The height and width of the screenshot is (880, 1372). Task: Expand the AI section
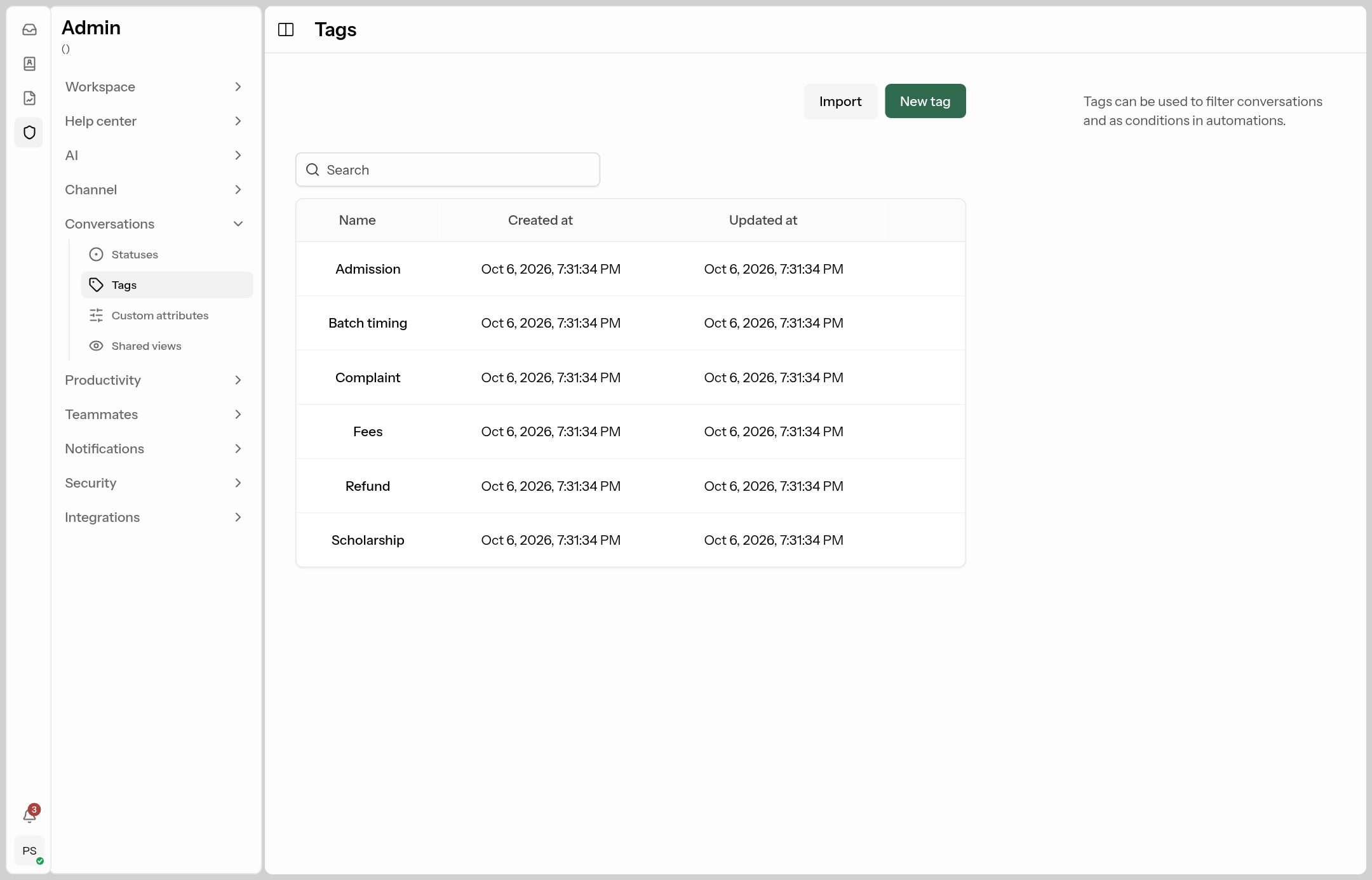154,156
